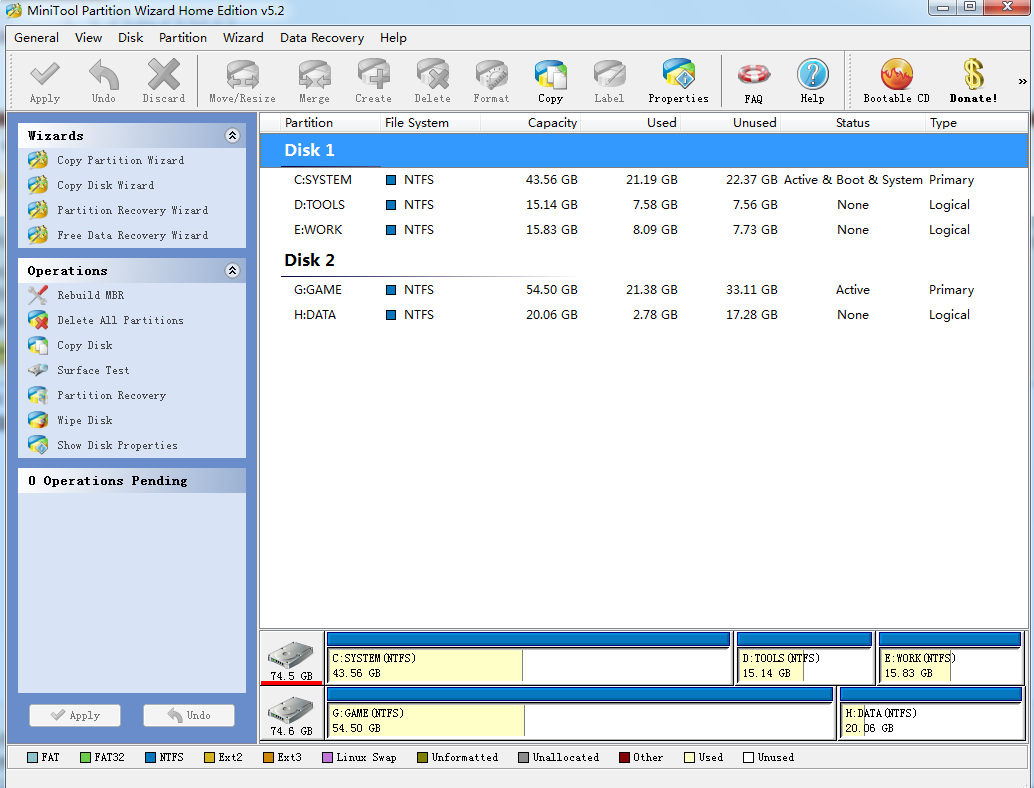Image resolution: width=1034 pixels, height=788 pixels.
Task: Launch the Bootable CD tool
Action: click(897, 81)
